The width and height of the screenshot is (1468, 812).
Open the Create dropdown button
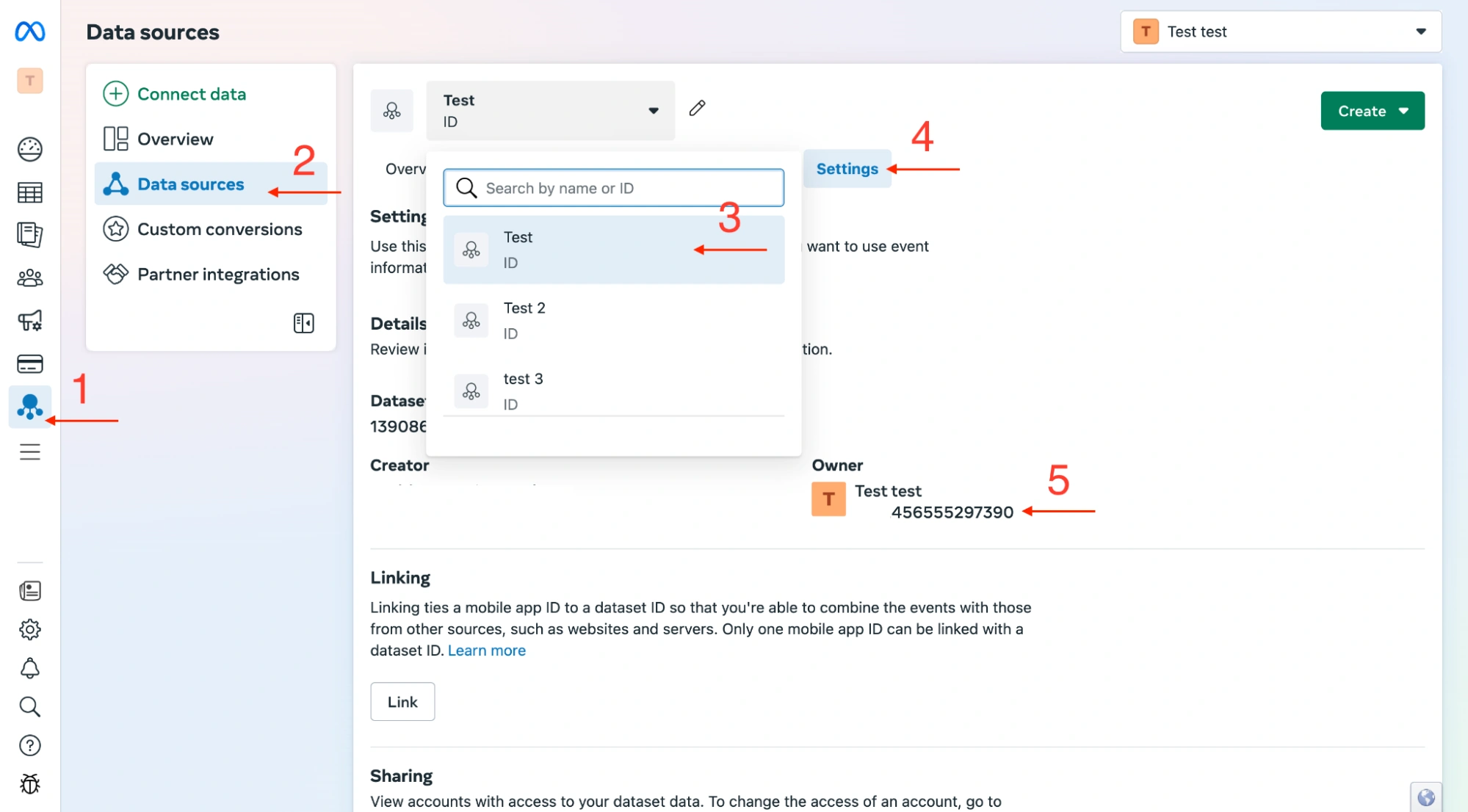pyautogui.click(x=1372, y=111)
